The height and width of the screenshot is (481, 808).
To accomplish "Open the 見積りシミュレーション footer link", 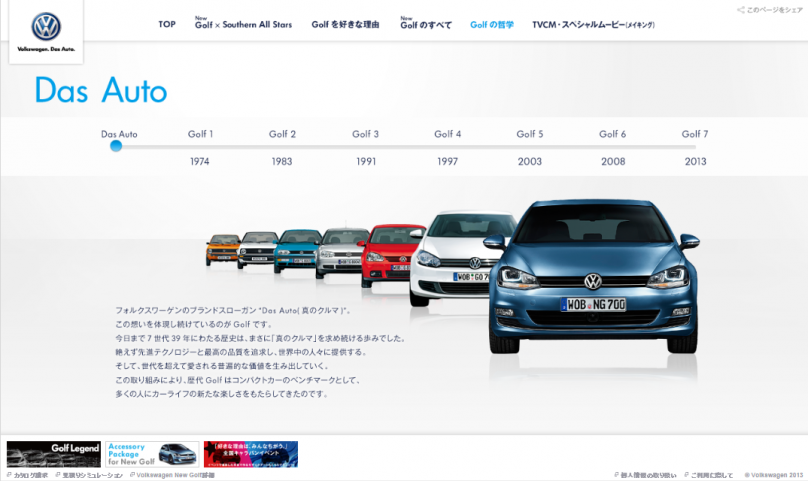I will coord(89,475).
